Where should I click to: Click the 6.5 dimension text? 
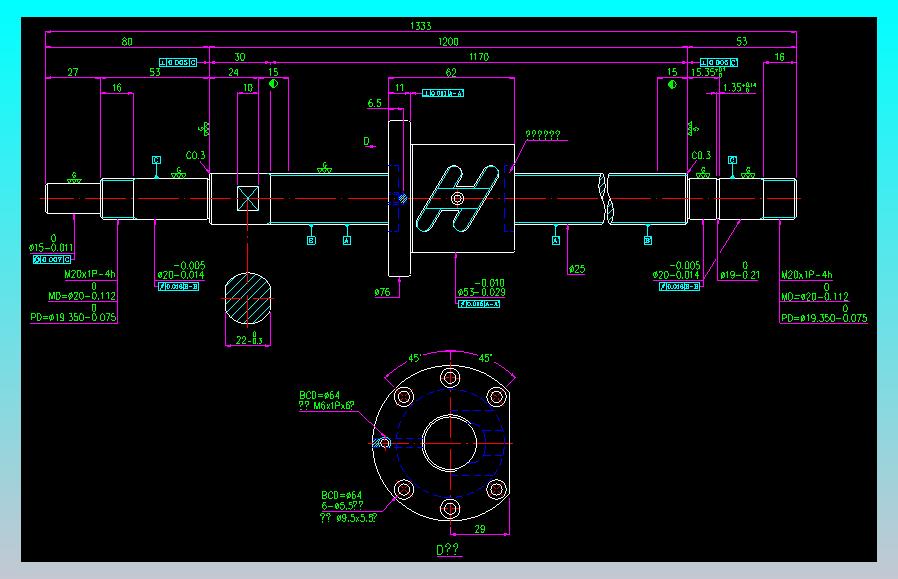click(374, 103)
